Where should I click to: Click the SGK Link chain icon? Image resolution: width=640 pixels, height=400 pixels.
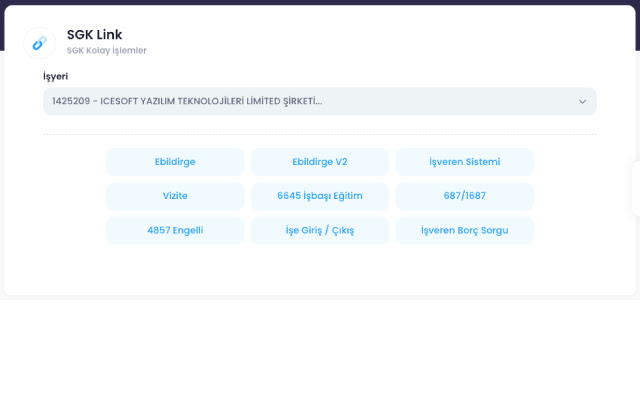click(39, 43)
